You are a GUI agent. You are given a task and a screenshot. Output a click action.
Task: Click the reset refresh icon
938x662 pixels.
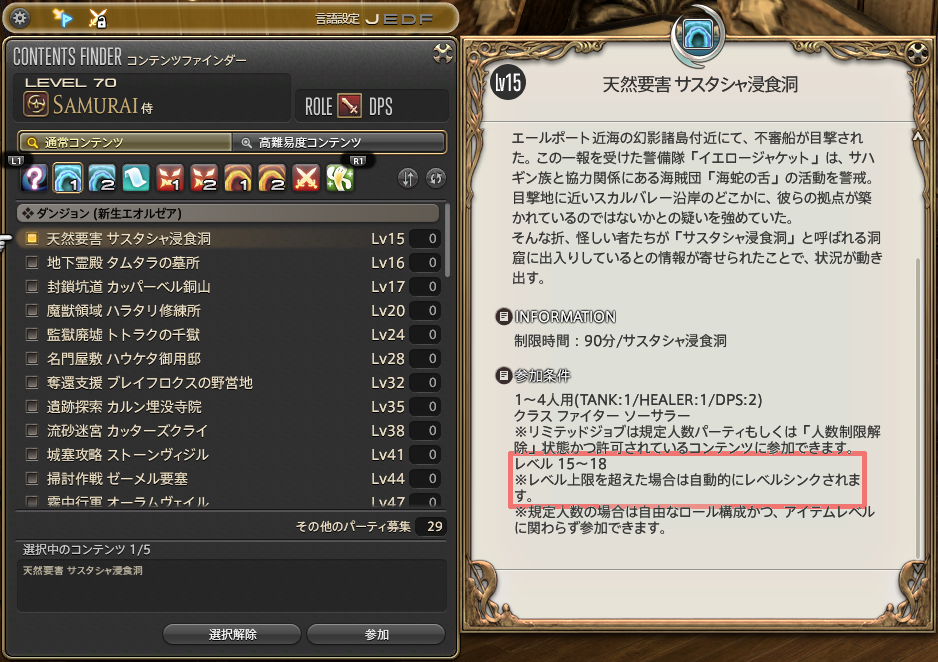click(436, 178)
